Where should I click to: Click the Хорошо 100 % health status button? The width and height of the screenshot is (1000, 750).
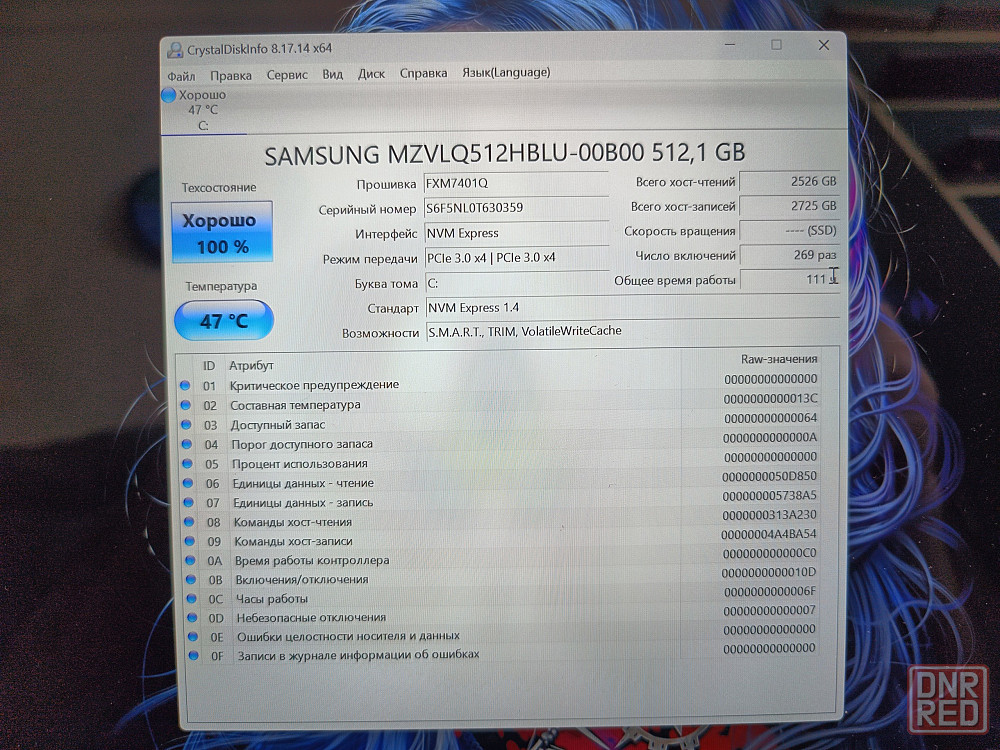coord(222,232)
